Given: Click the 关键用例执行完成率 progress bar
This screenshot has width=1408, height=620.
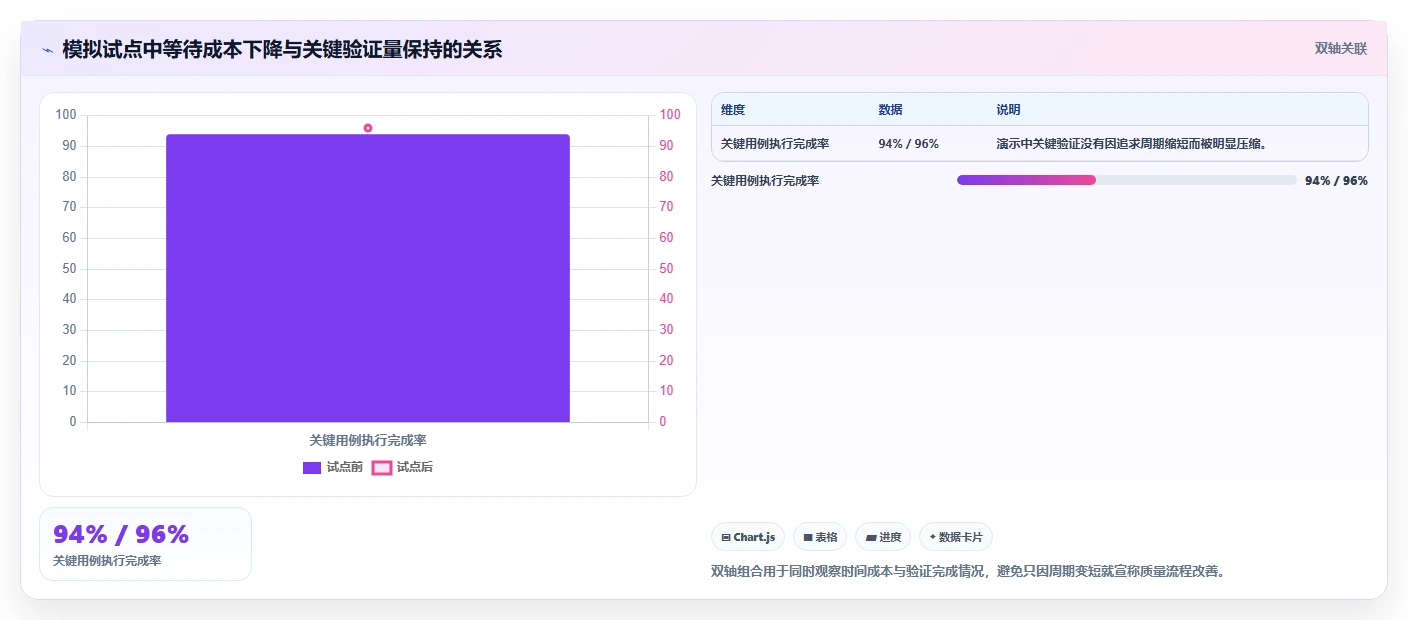Looking at the screenshot, I should coord(1127,180).
